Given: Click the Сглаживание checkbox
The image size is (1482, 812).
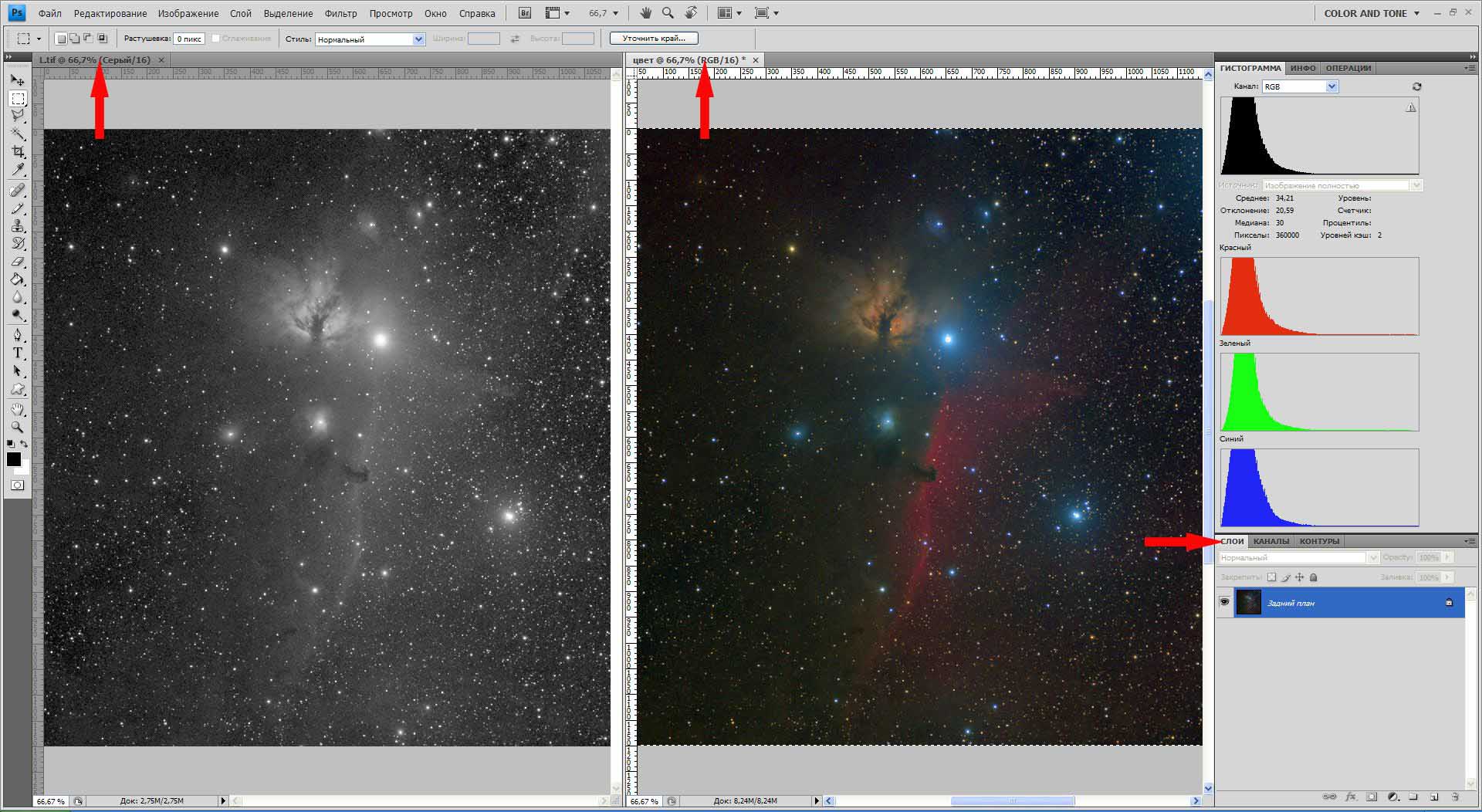Looking at the screenshot, I should coord(216,39).
